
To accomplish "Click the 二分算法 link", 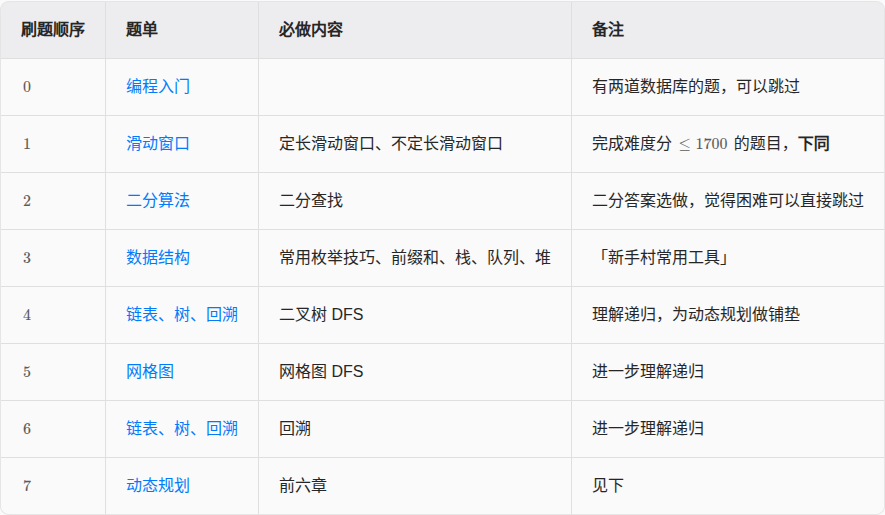I will (x=158, y=201).
